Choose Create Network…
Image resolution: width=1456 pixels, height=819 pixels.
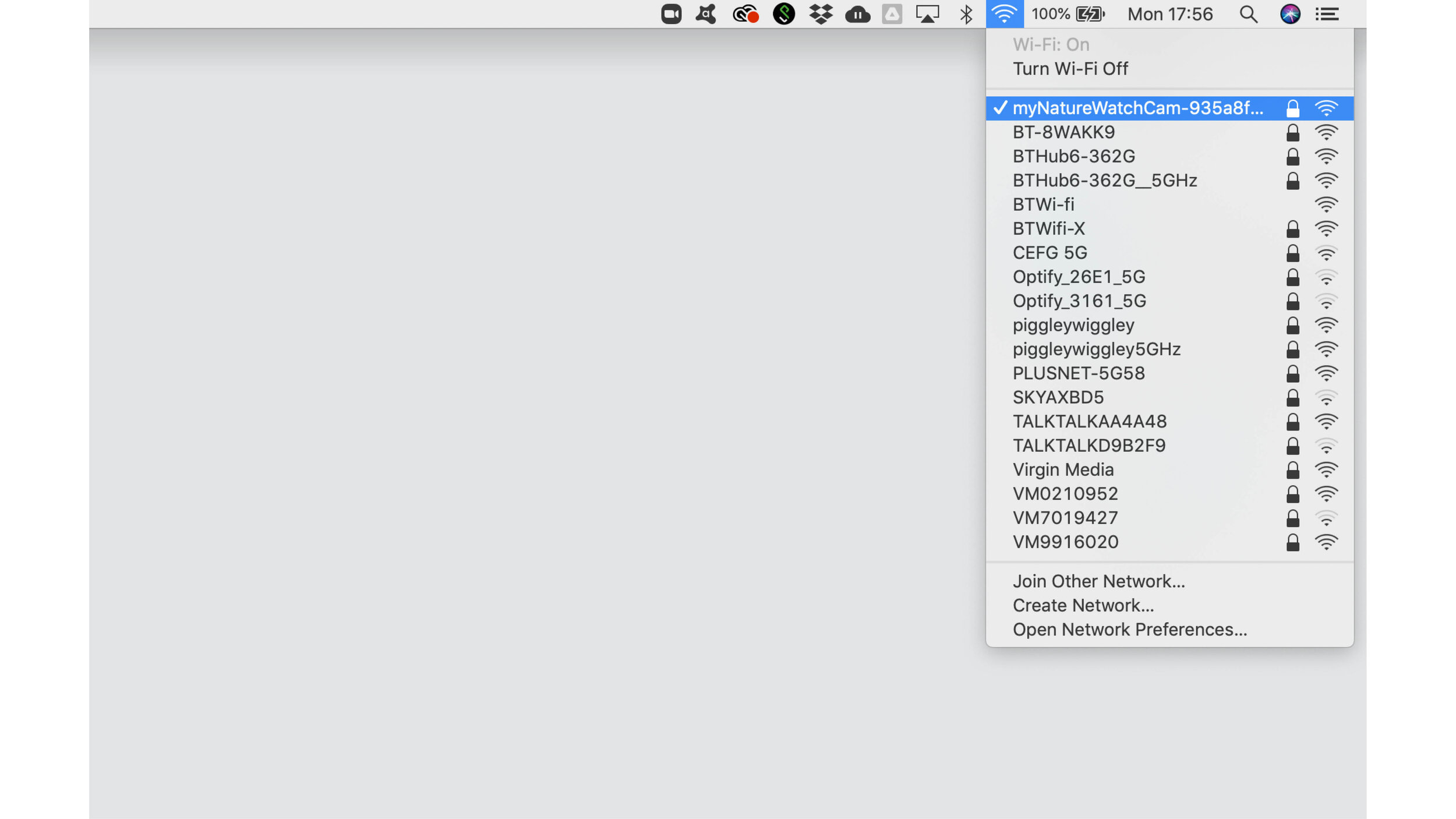1169,606
